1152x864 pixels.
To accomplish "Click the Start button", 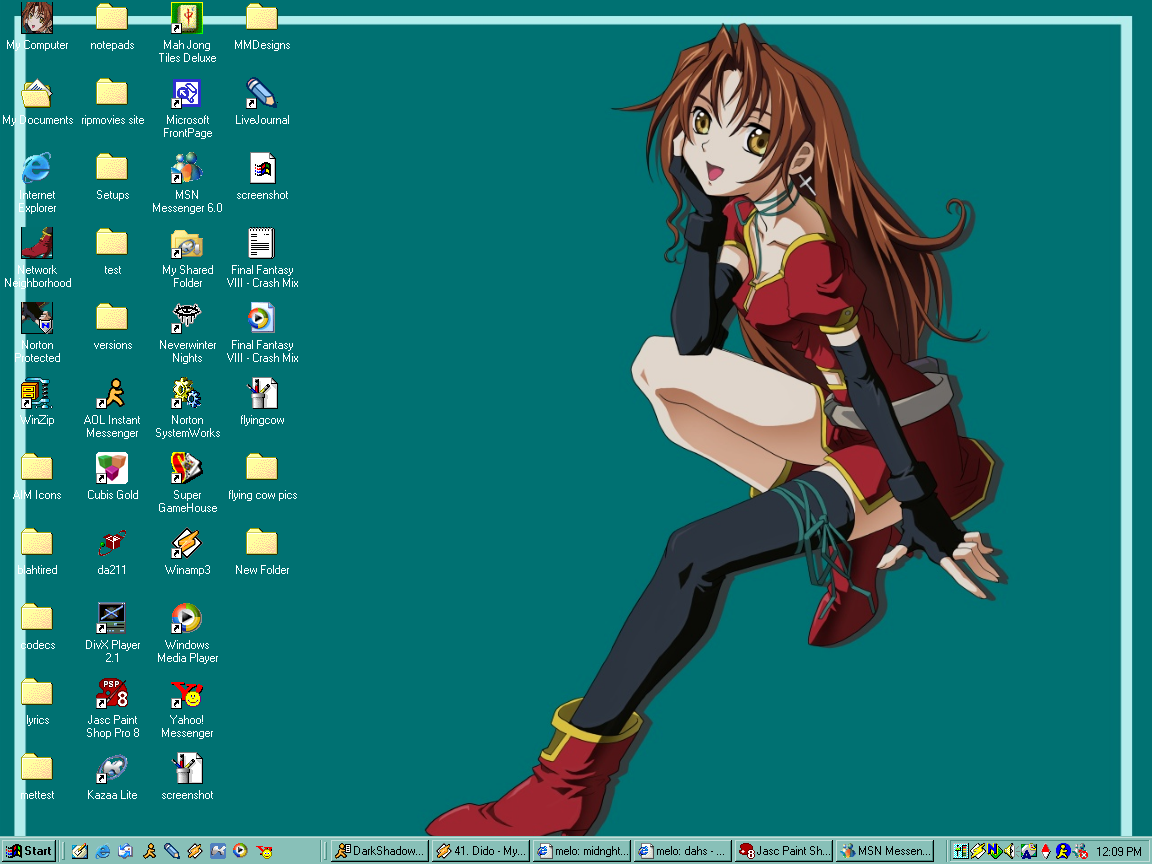I will [x=29, y=851].
